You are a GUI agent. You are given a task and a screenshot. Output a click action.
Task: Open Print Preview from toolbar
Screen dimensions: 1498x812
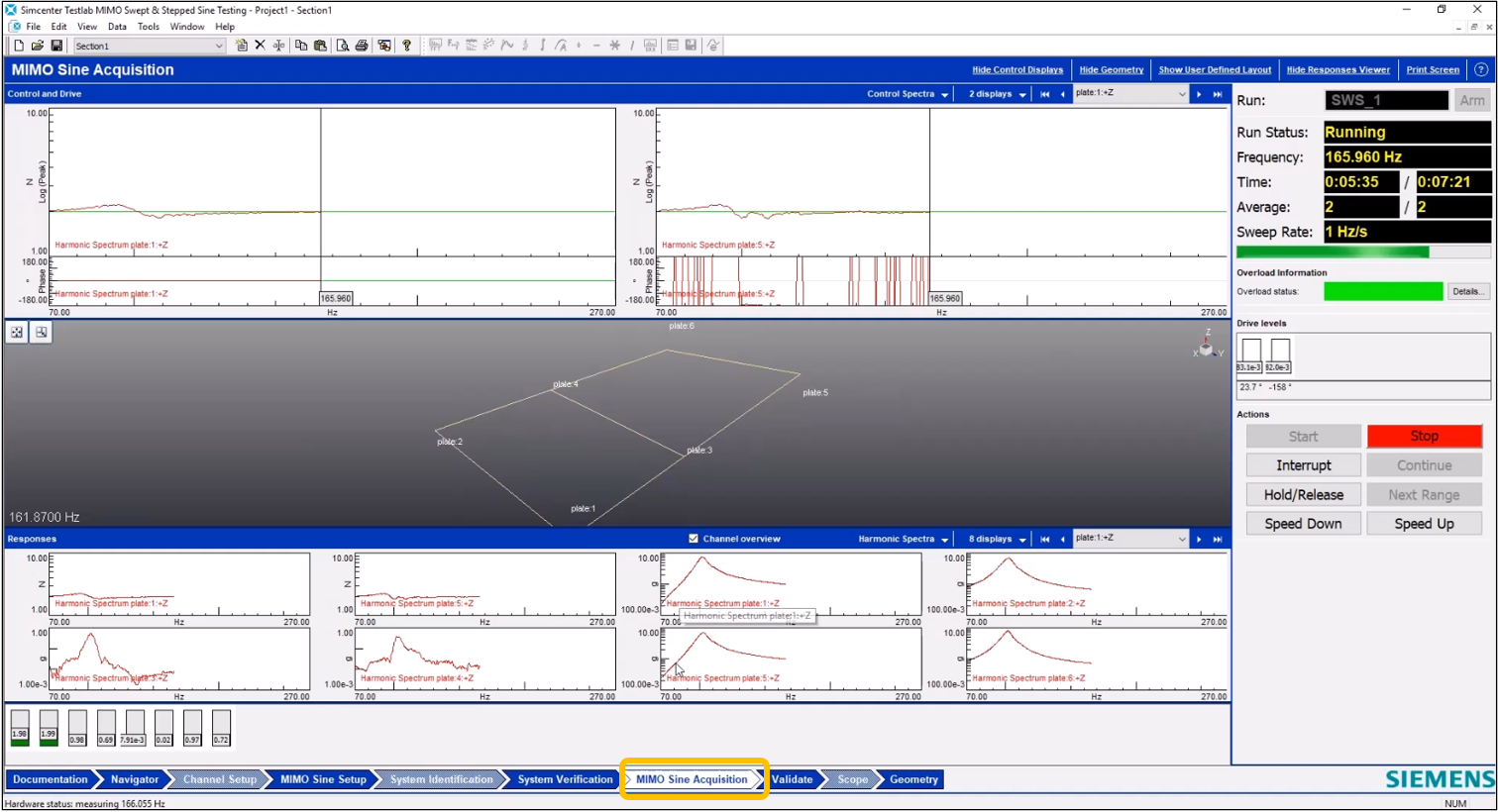click(343, 46)
